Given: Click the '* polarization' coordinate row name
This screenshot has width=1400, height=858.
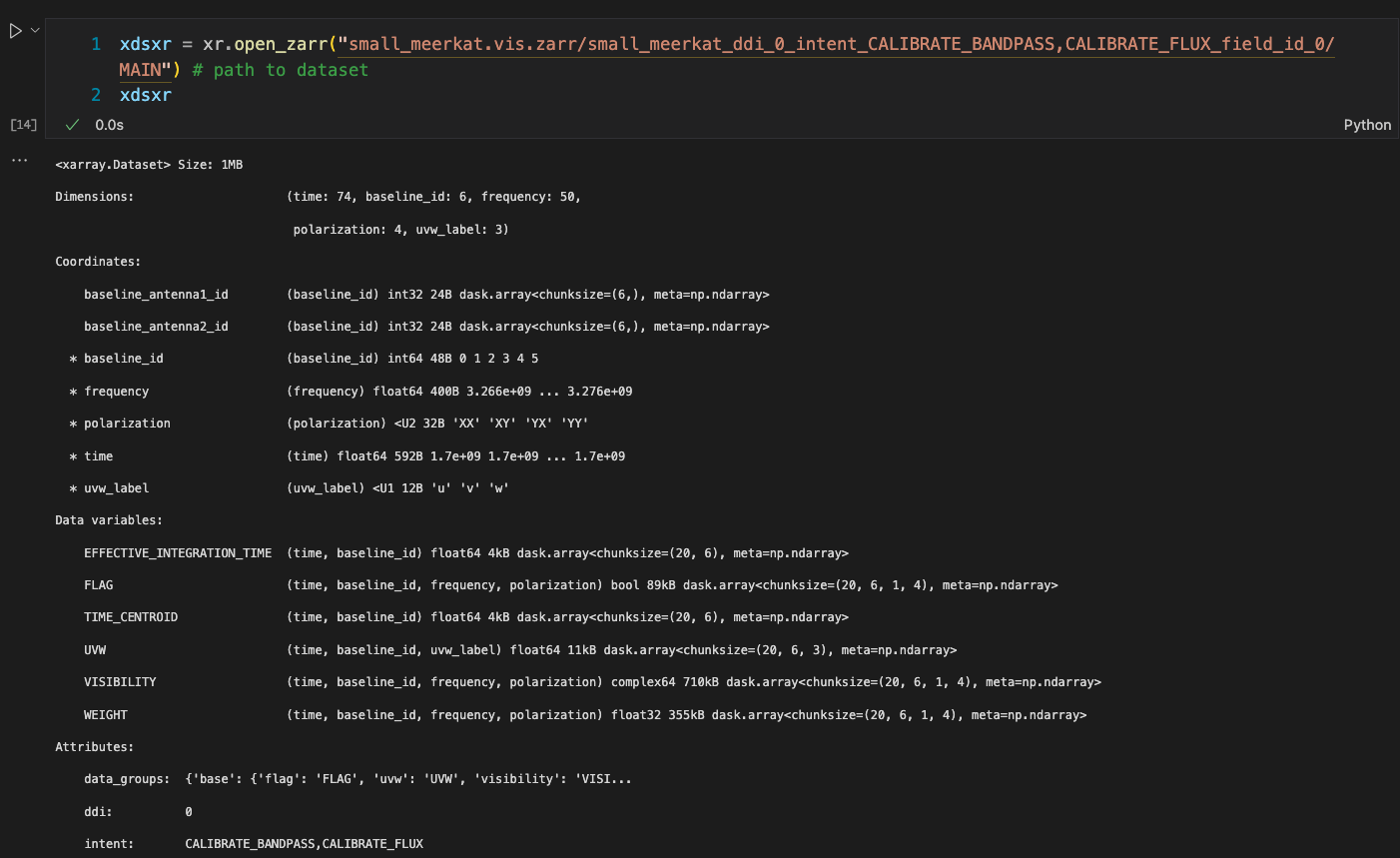Looking at the screenshot, I should click(120, 424).
